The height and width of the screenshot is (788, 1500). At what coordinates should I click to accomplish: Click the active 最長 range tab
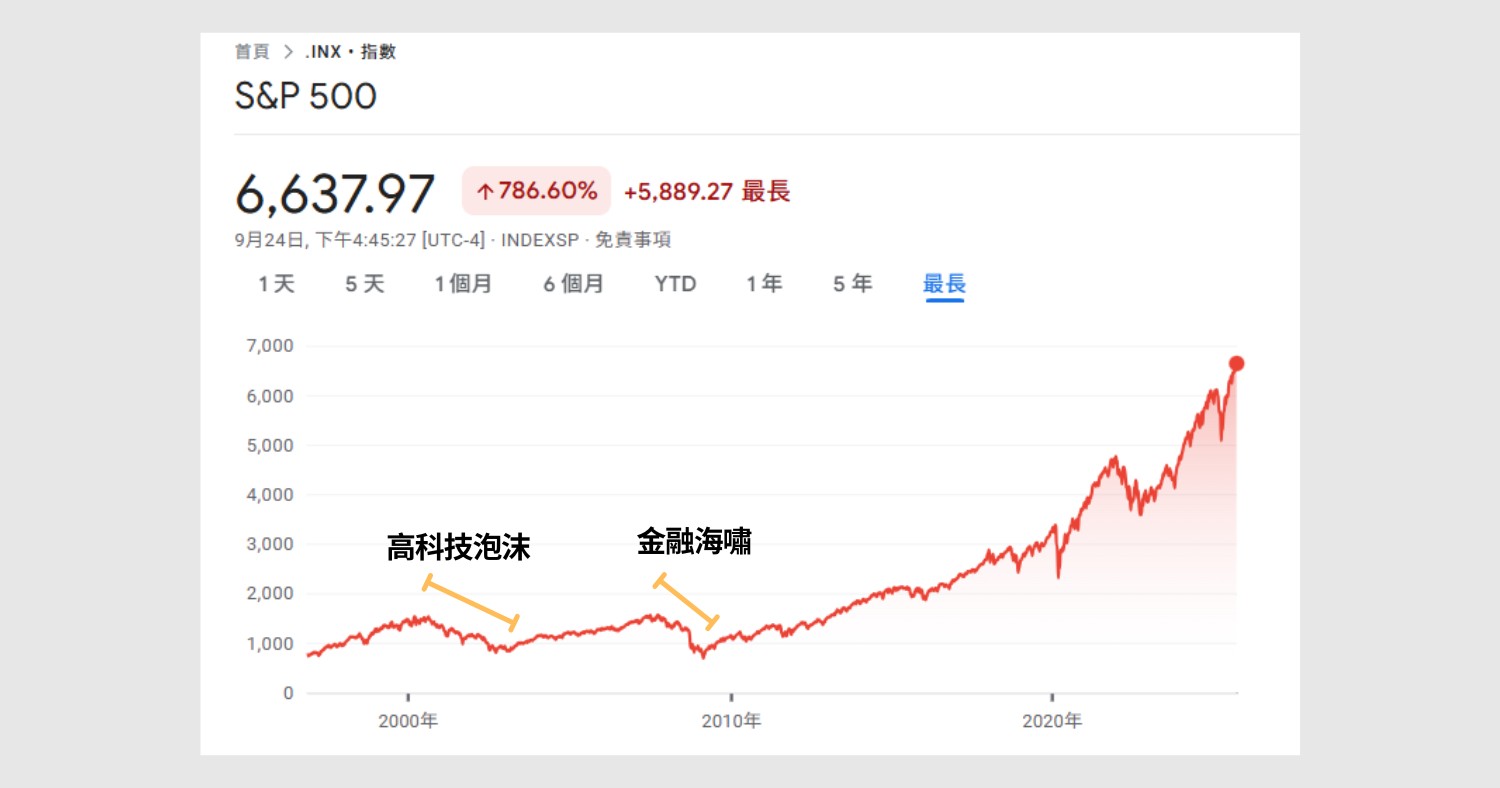point(944,284)
